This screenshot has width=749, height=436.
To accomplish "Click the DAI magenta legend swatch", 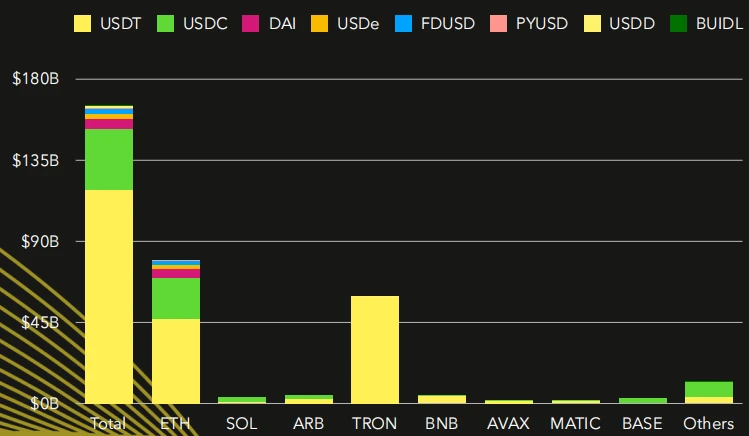I will [x=250, y=23].
